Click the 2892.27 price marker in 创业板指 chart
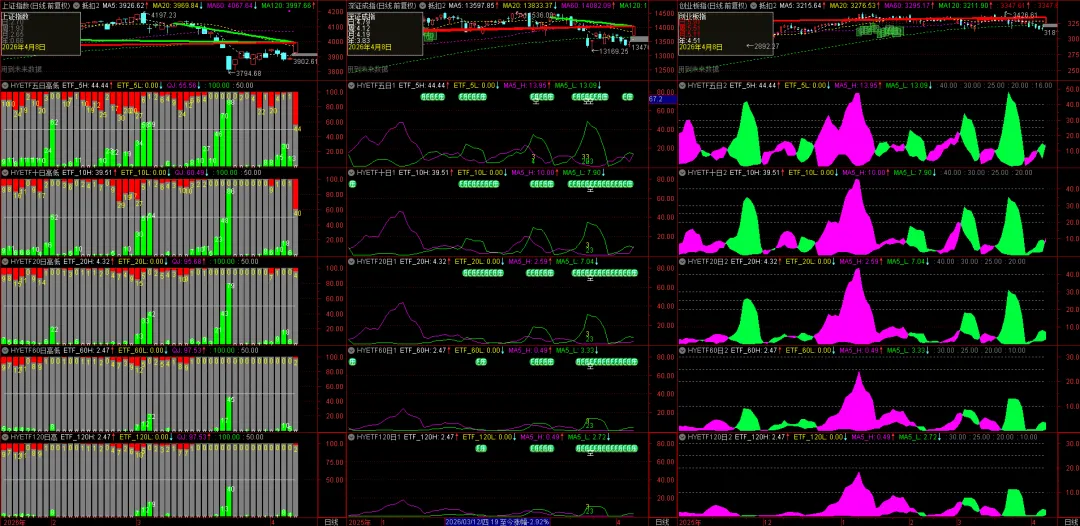 [768, 46]
